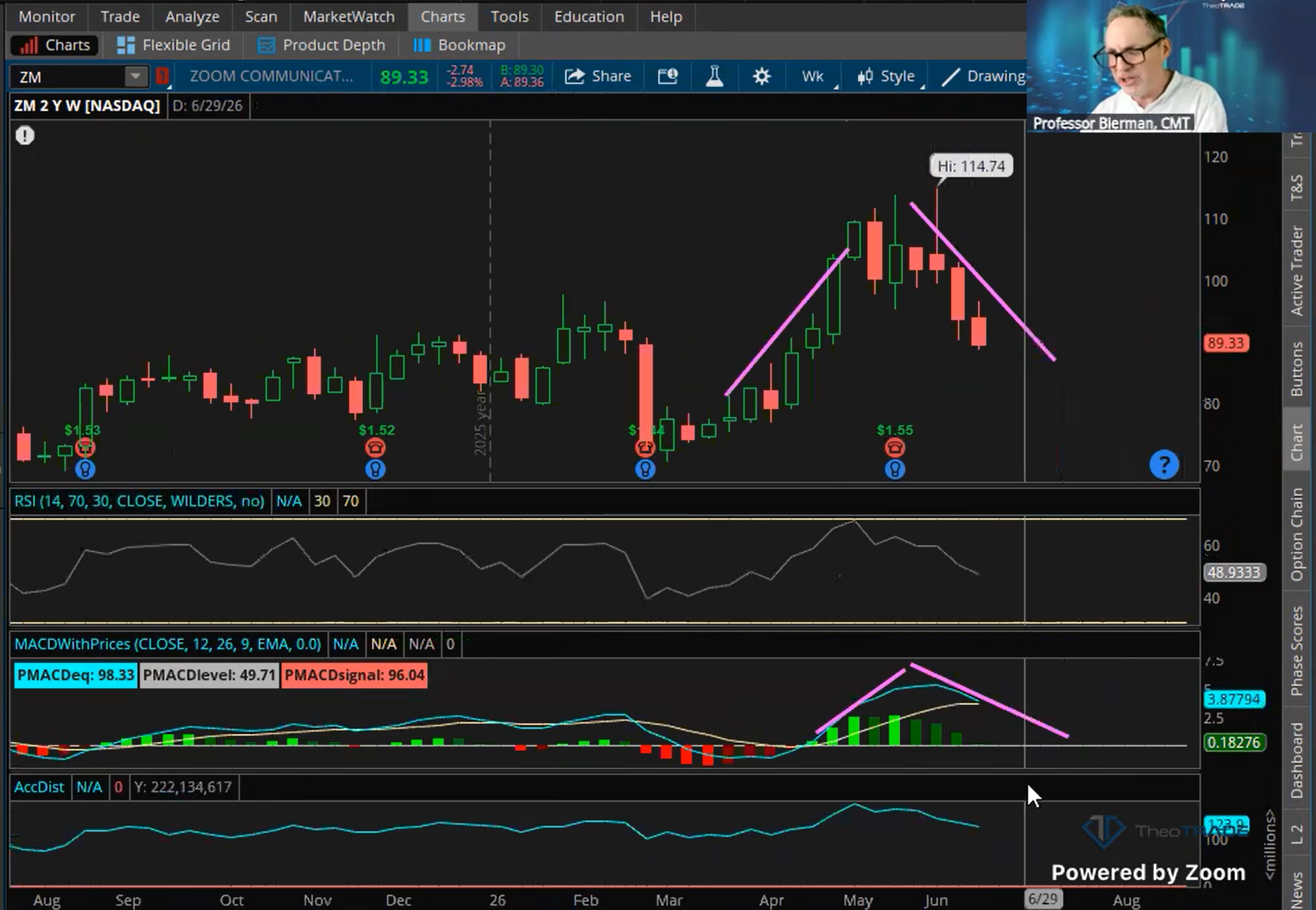Open chart settings gear icon
Image resolution: width=1316 pixels, height=910 pixels.
coord(761,76)
